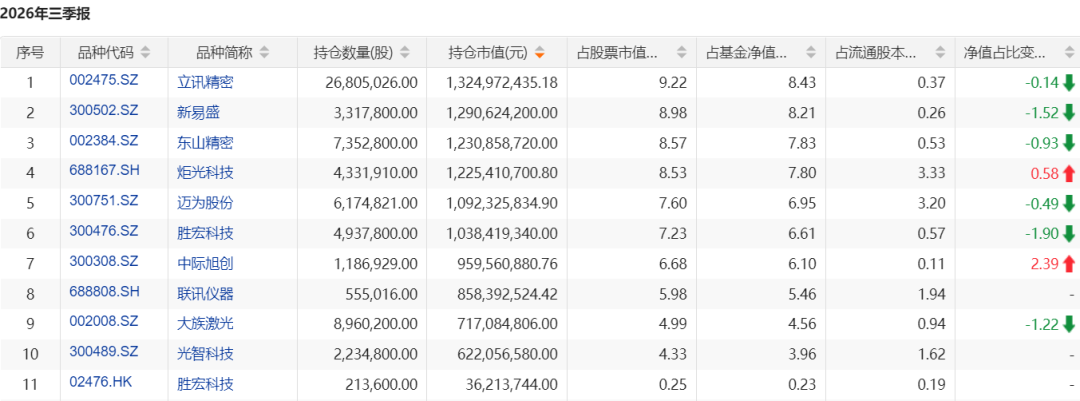Click the 序号 column header
Viewport: 1080px width, 401px height.
30,52
